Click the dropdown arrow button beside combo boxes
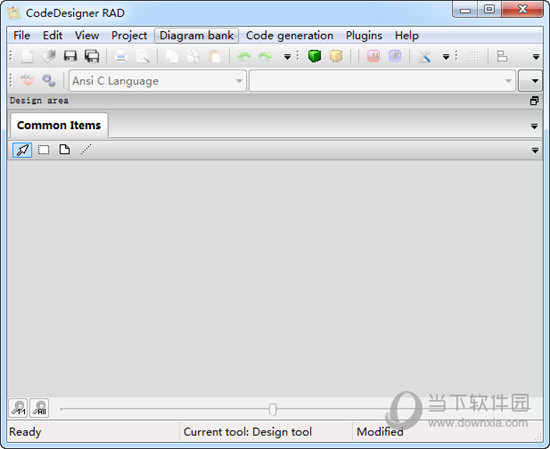Viewport: 550px width, 449px height. 530,81
